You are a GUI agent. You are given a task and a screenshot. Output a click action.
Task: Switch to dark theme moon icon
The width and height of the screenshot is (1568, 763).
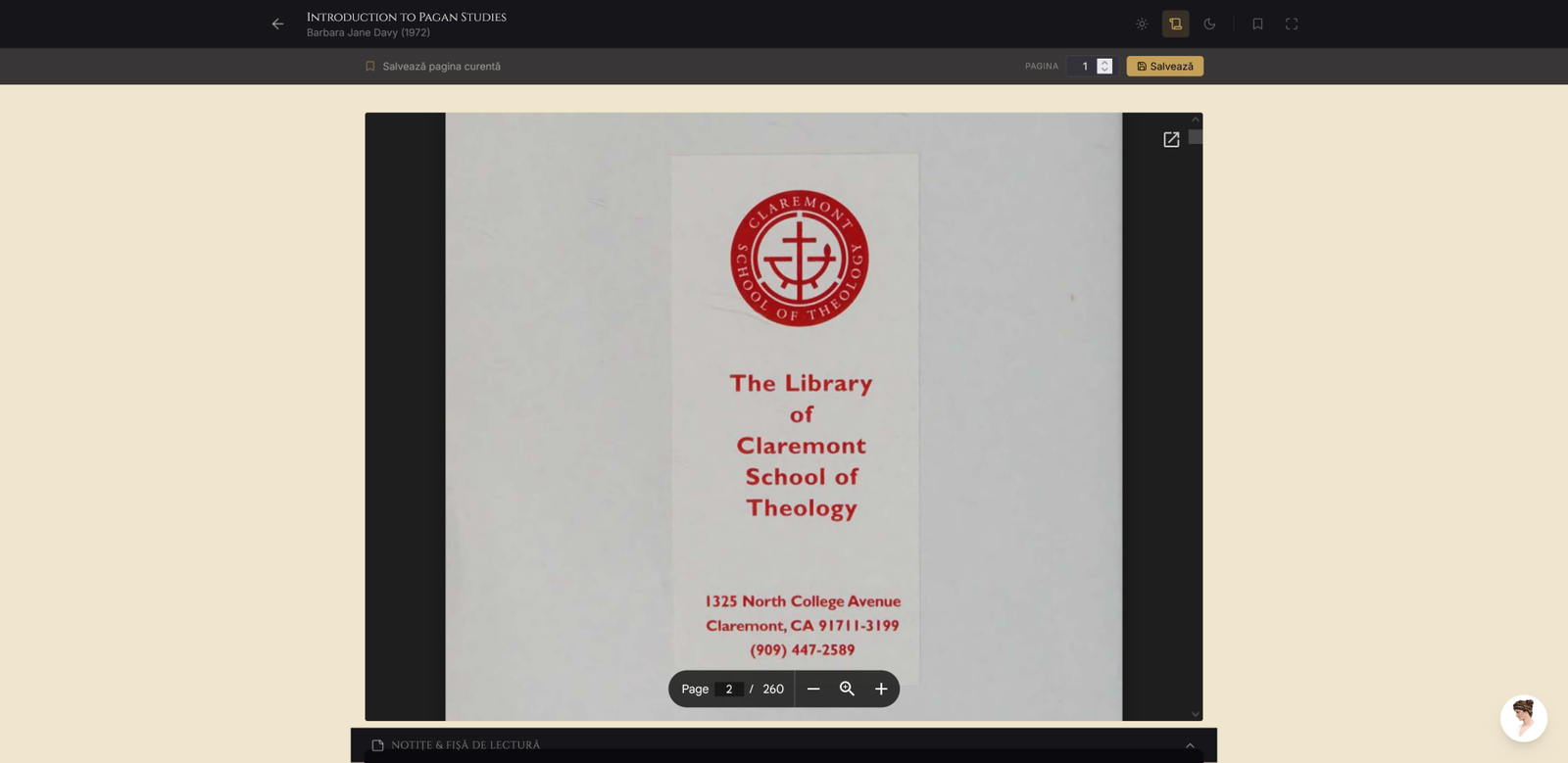tap(1209, 24)
